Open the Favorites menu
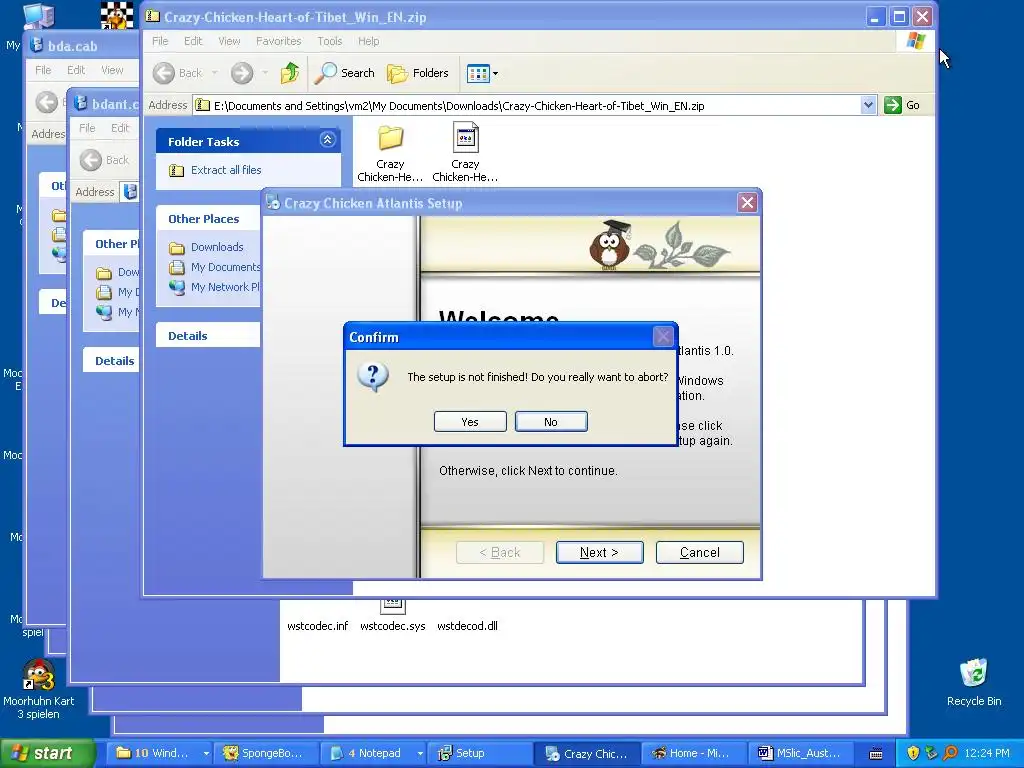The image size is (1024, 768). (x=279, y=41)
